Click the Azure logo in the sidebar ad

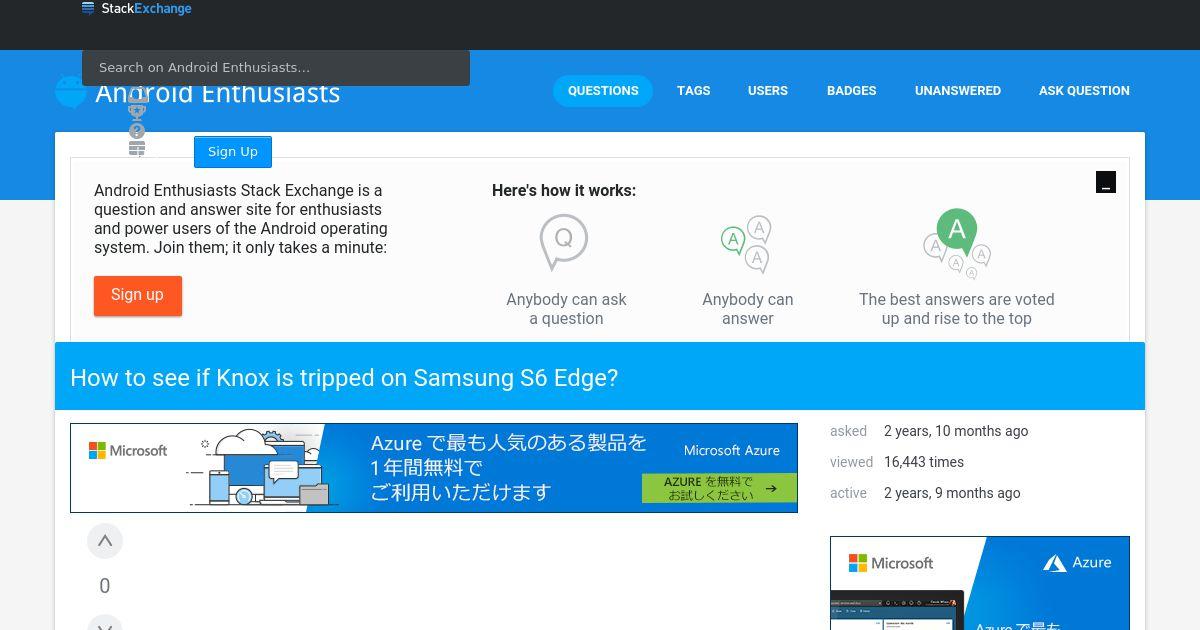click(1077, 563)
